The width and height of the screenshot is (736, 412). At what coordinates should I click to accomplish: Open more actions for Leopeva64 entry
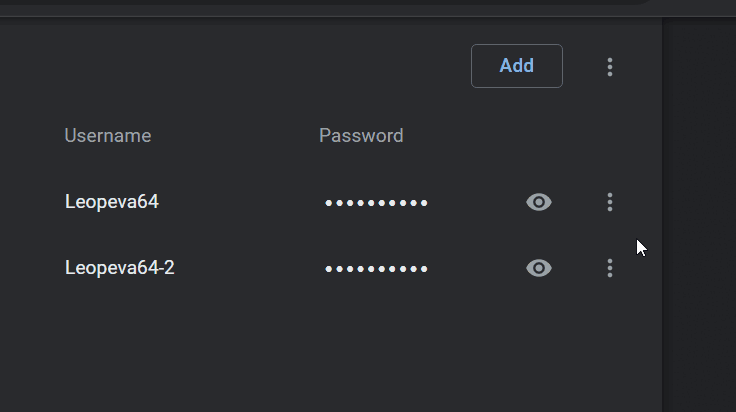610,202
